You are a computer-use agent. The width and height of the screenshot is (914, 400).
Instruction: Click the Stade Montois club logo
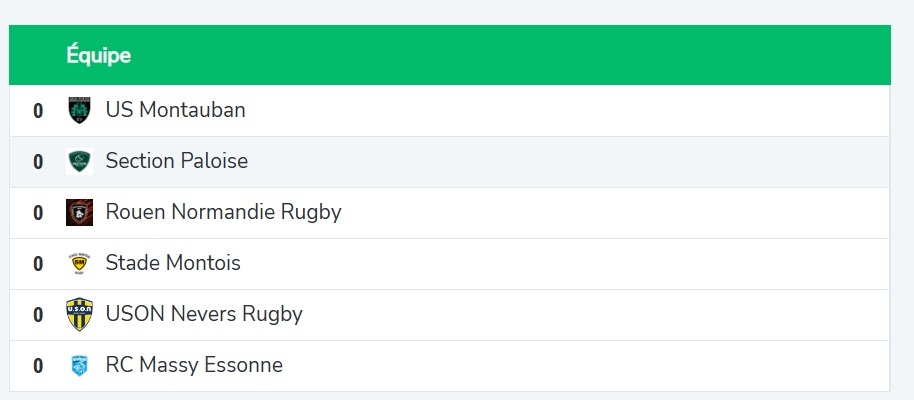pyautogui.click(x=79, y=263)
